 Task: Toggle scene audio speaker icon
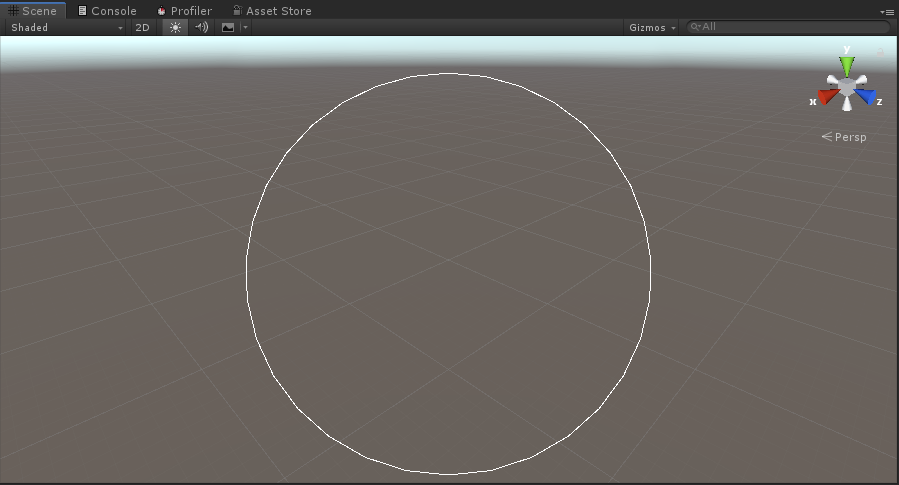[201, 27]
